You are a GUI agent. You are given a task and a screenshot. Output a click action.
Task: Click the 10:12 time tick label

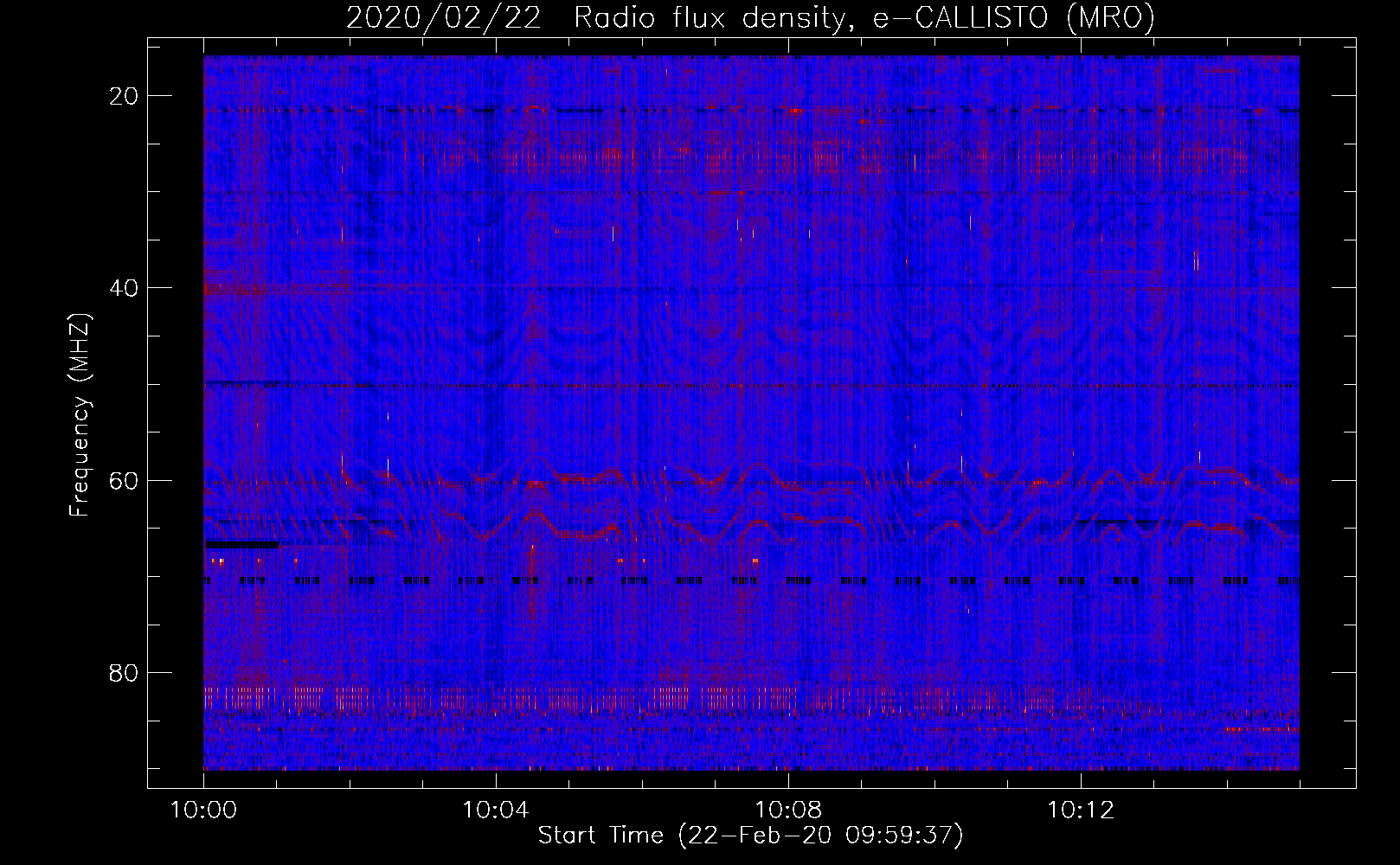pos(1081,811)
